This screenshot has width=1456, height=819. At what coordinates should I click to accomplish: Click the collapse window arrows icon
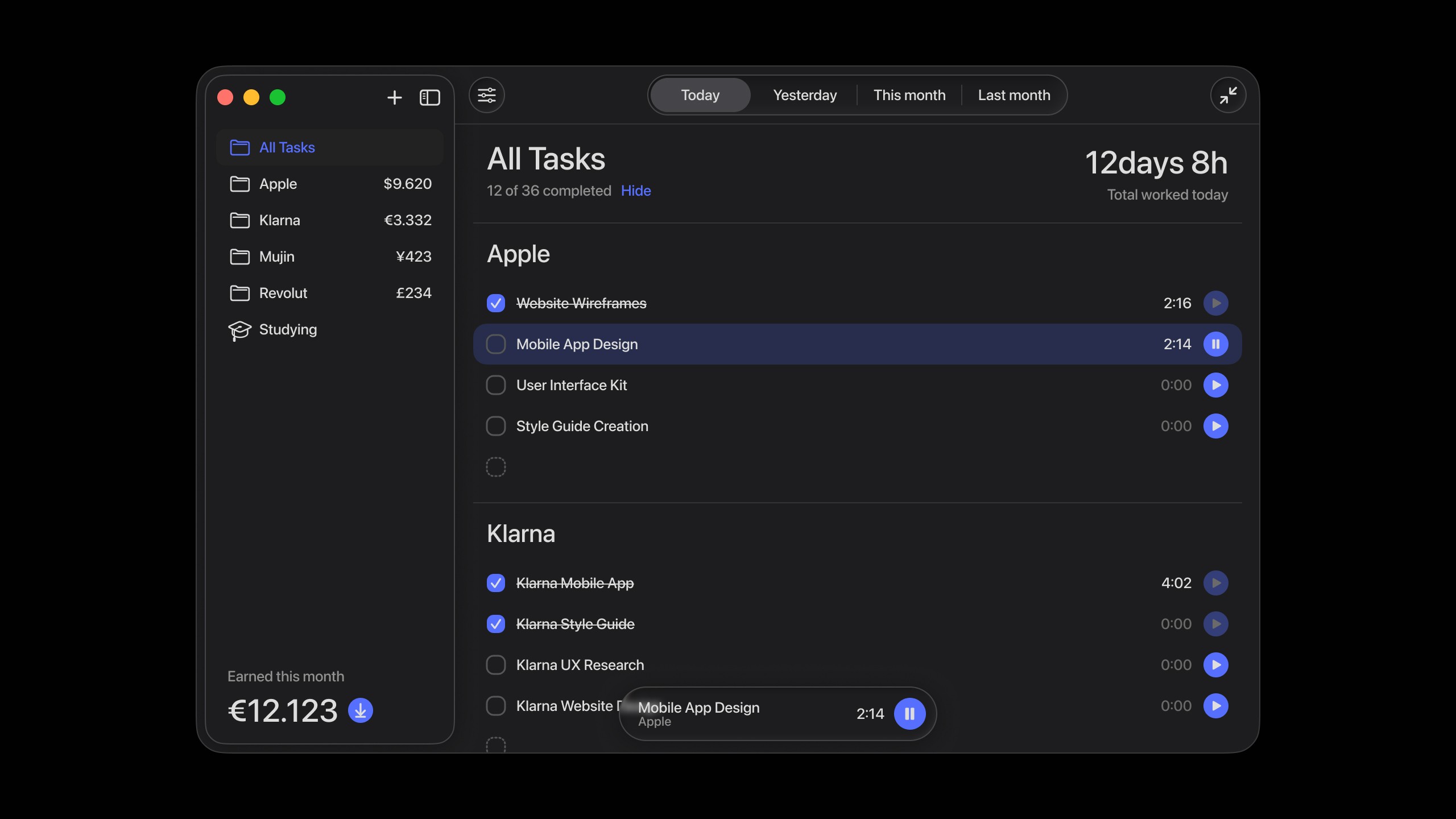click(1228, 95)
